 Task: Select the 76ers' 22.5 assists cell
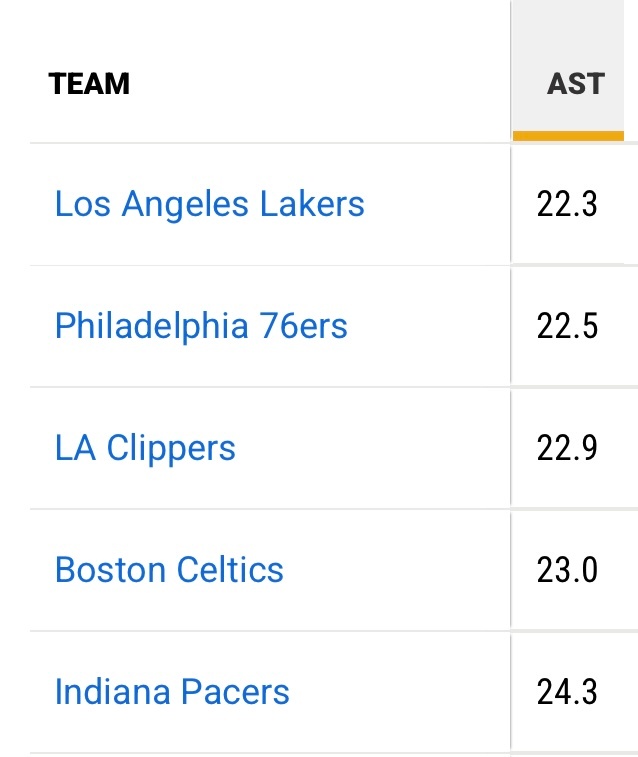[567, 326]
